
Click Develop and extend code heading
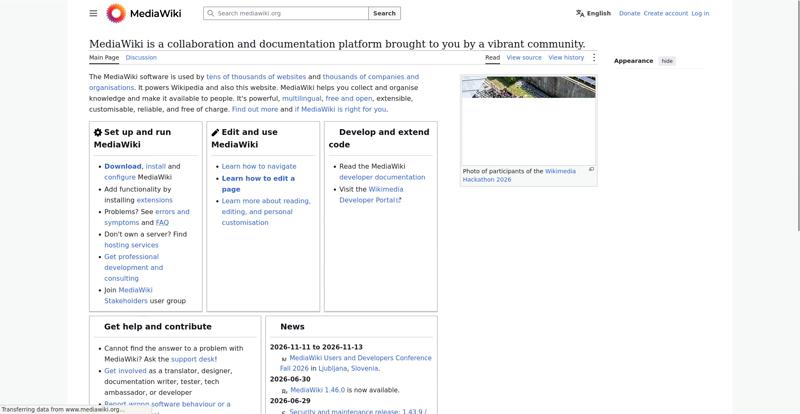(x=379, y=138)
